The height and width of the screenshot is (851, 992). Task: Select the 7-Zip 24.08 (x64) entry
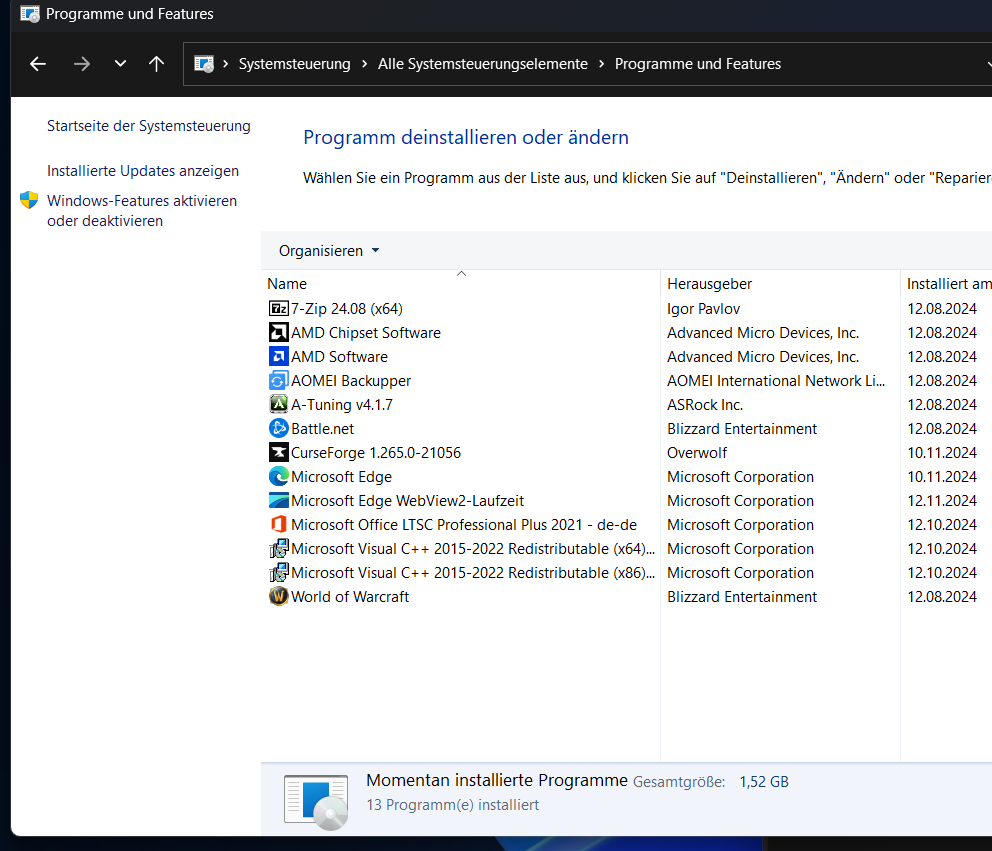[347, 309]
